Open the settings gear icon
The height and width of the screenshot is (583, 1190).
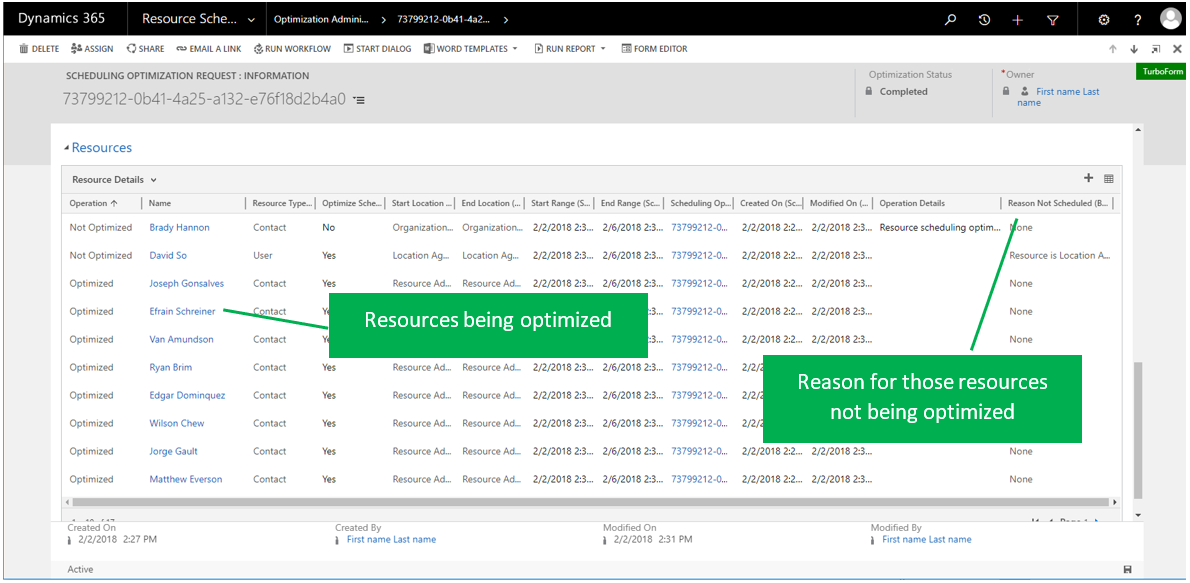pyautogui.click(x=1104, y=19)
